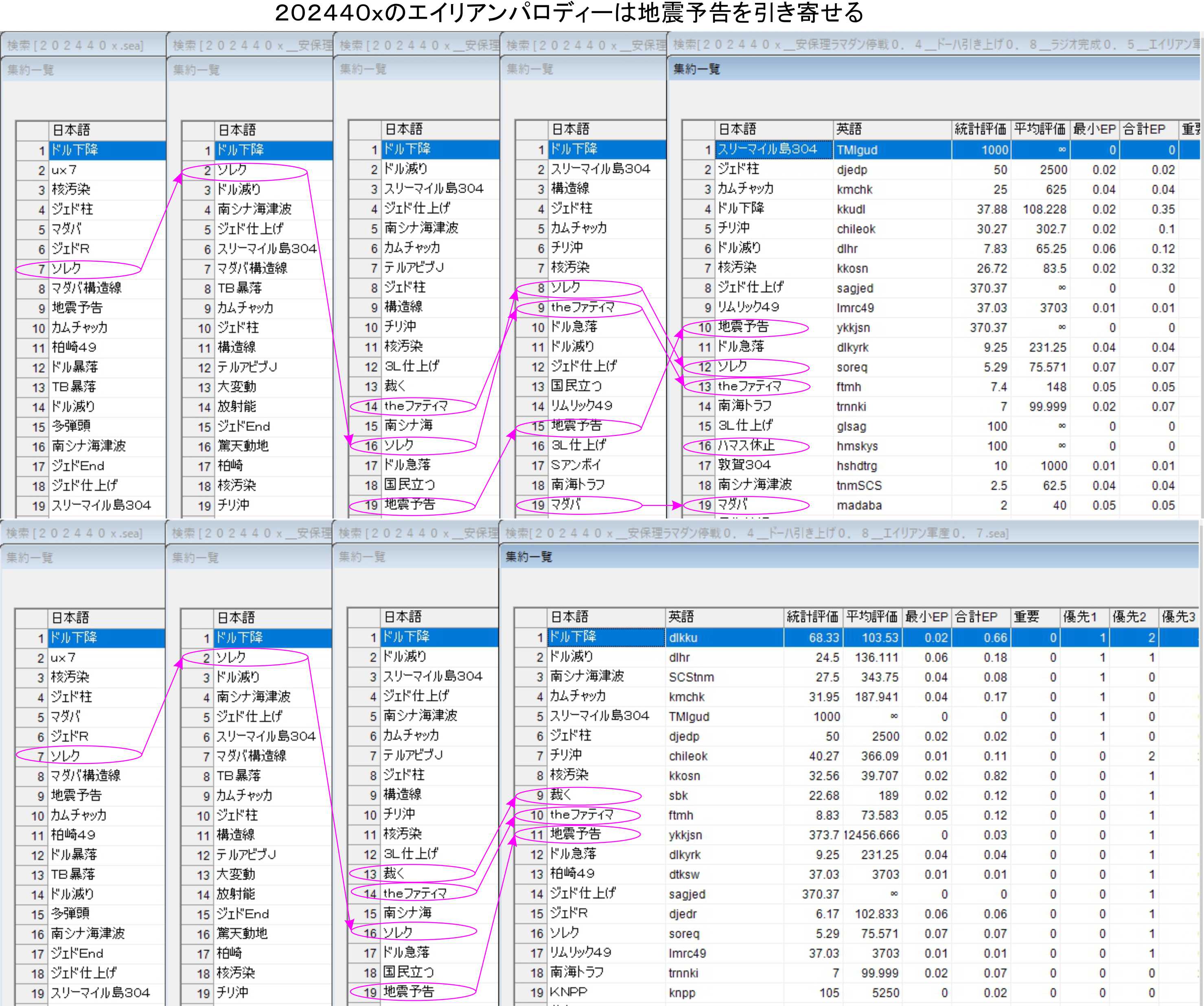
Task: Click the 優先3 column header
Action: point(1179,617)
